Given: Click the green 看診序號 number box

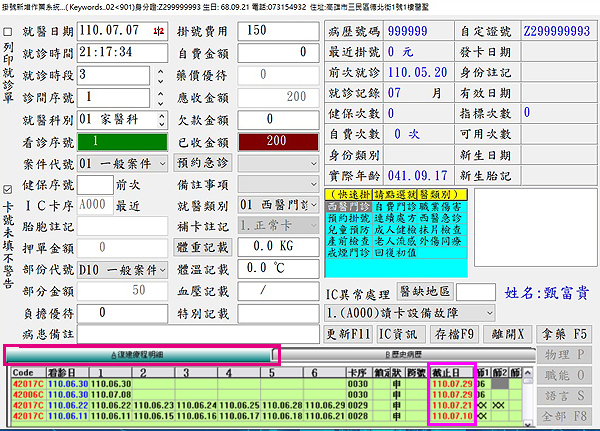Looking at the screenshot, I should point(121,142).
